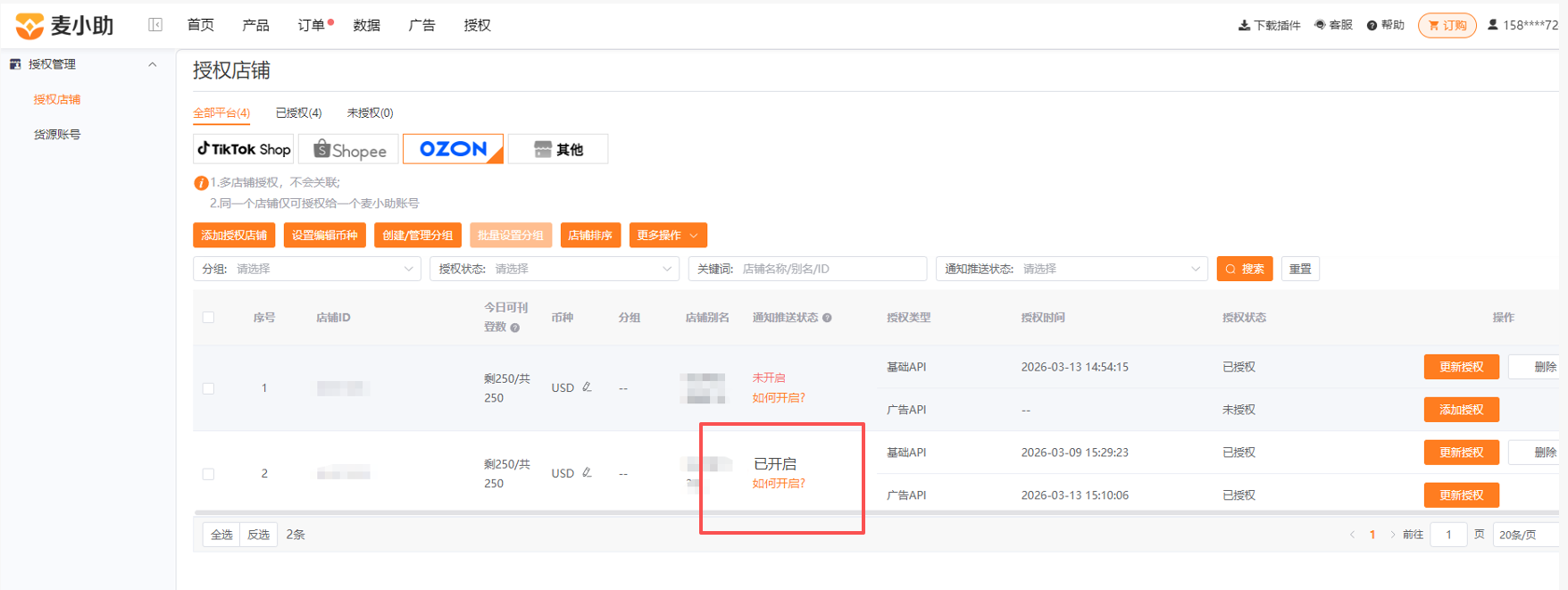Select 货源账号 in sidebar

pos(57,134)
